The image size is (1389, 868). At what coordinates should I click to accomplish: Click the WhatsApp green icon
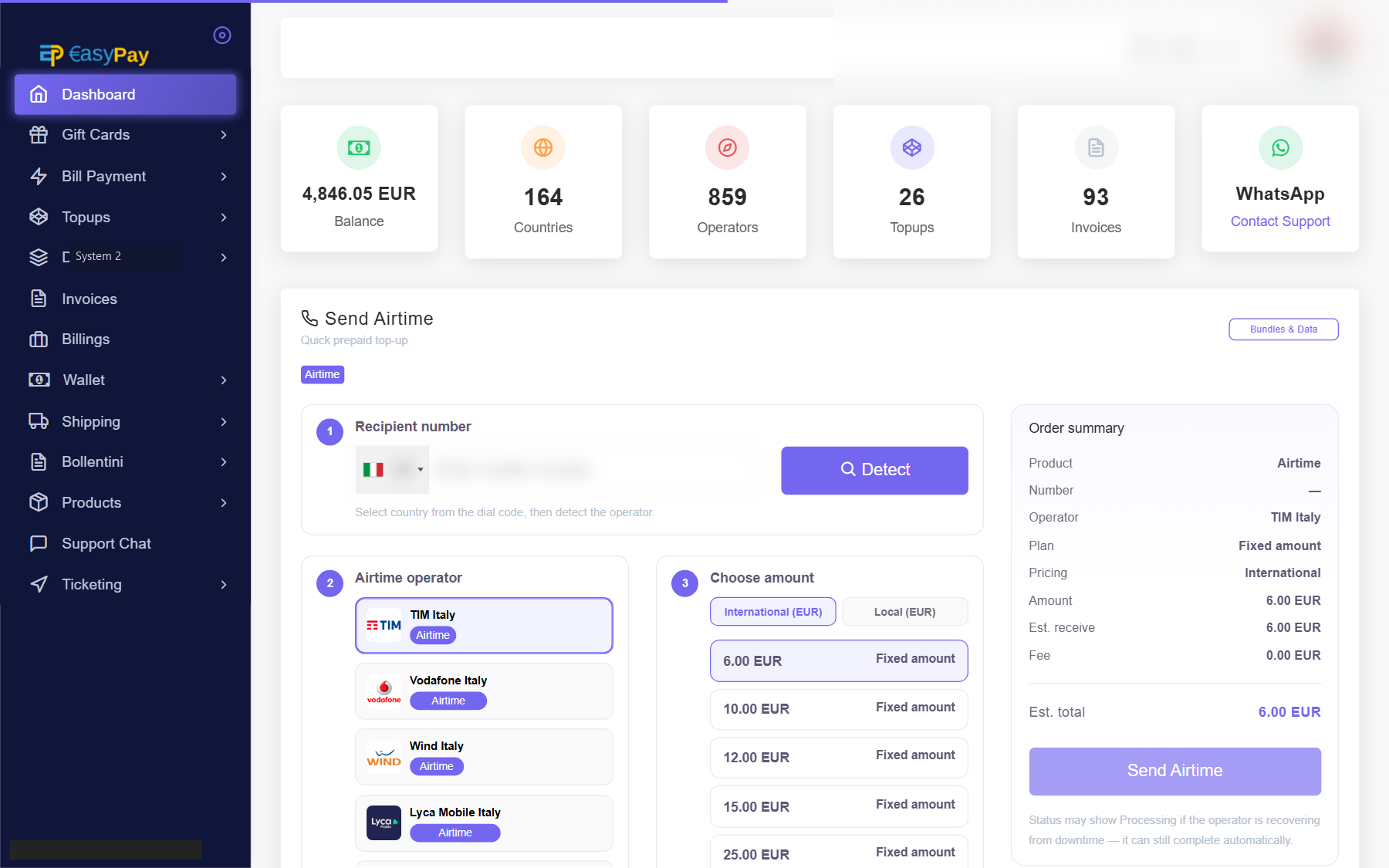pos(1280,147)
